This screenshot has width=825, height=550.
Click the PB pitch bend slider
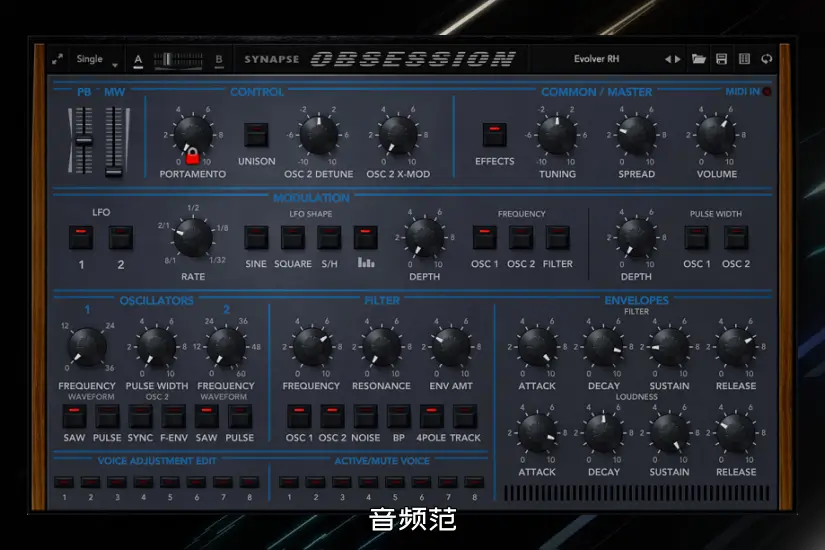coord(84,141)
